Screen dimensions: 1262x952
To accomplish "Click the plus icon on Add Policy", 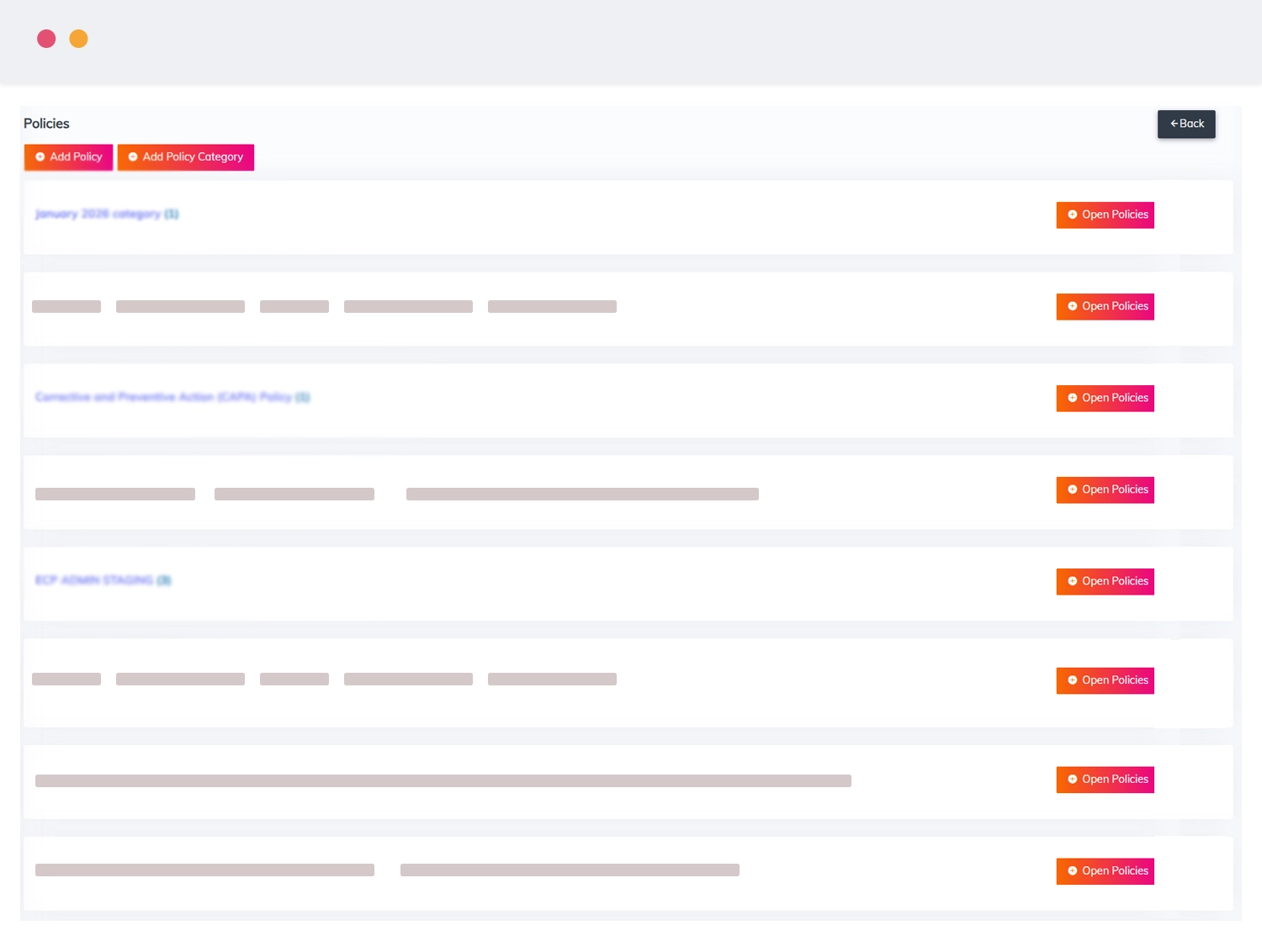I will point(40,157).
